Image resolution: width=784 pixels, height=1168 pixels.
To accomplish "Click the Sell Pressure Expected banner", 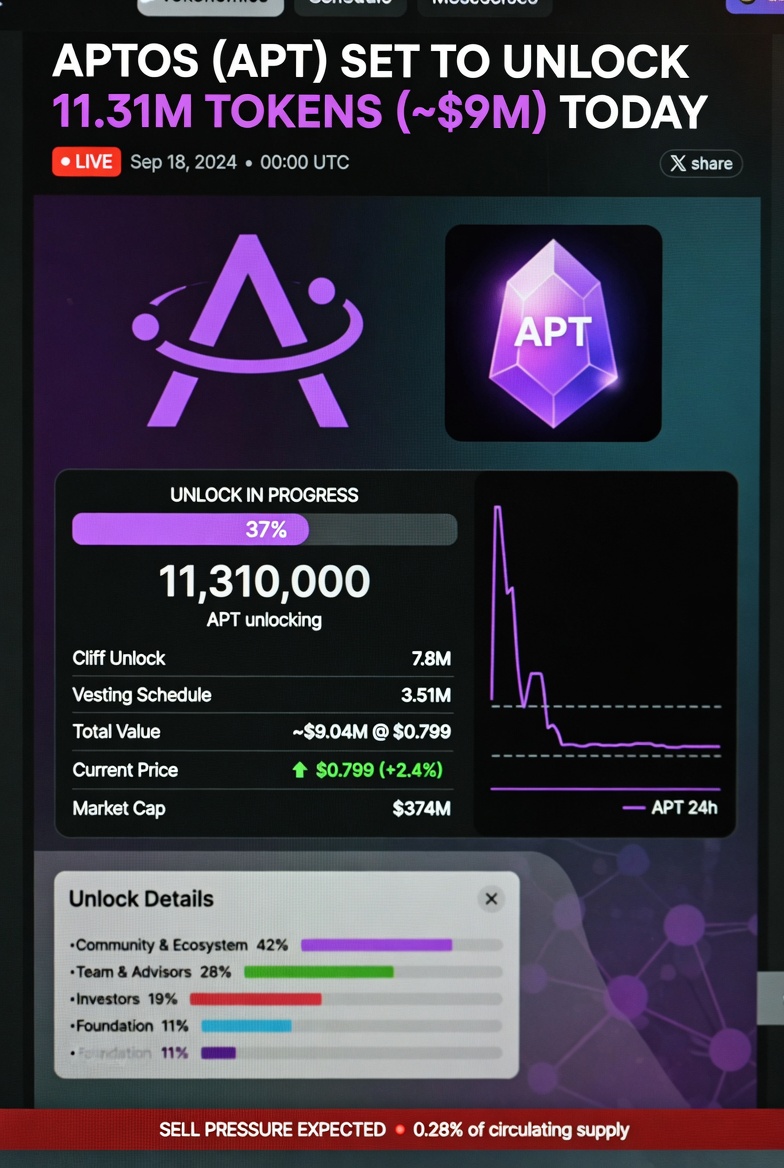I will [392, 1130].
